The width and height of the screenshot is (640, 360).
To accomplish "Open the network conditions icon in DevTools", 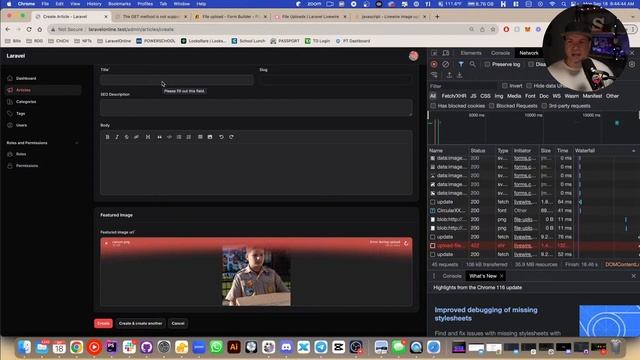I will [x=434, y=75].
